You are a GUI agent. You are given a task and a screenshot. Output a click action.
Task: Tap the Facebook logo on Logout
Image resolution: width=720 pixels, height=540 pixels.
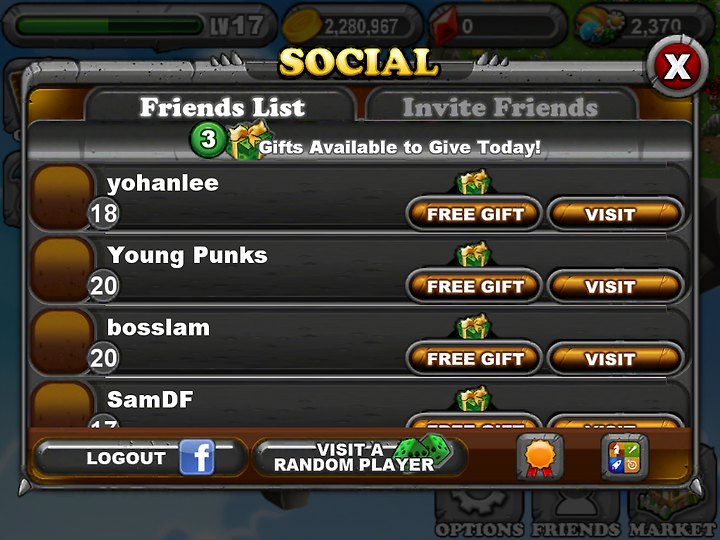197,457
